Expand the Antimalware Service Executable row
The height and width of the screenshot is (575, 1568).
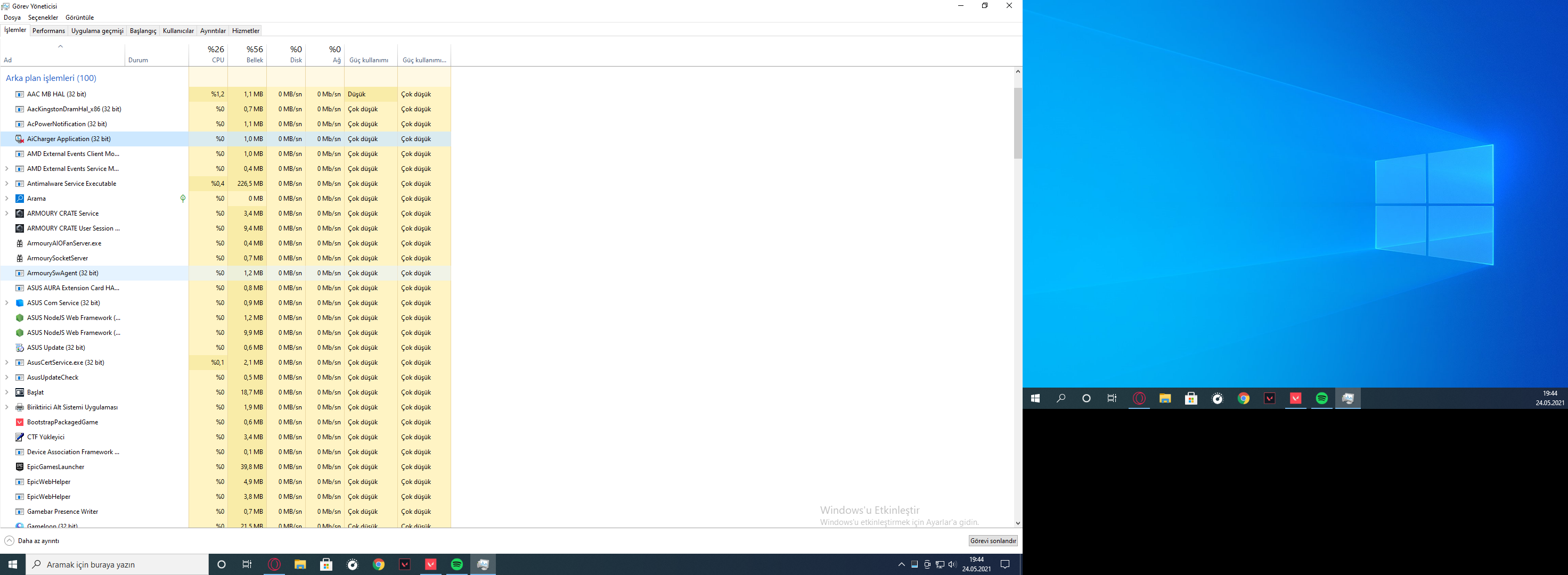coord(7,184)
